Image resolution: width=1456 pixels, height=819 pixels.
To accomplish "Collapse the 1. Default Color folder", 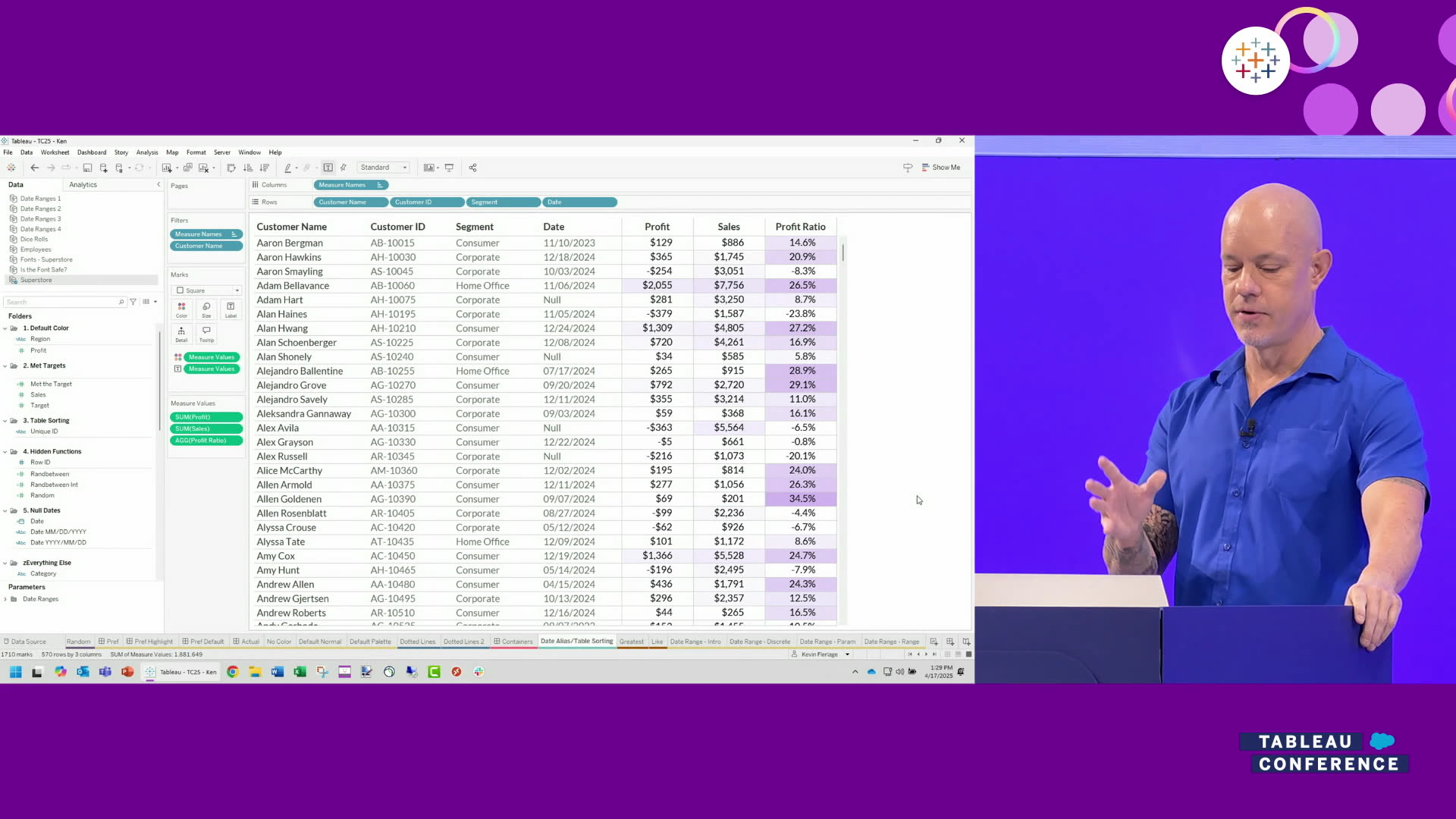I will (x=5, y=328).
